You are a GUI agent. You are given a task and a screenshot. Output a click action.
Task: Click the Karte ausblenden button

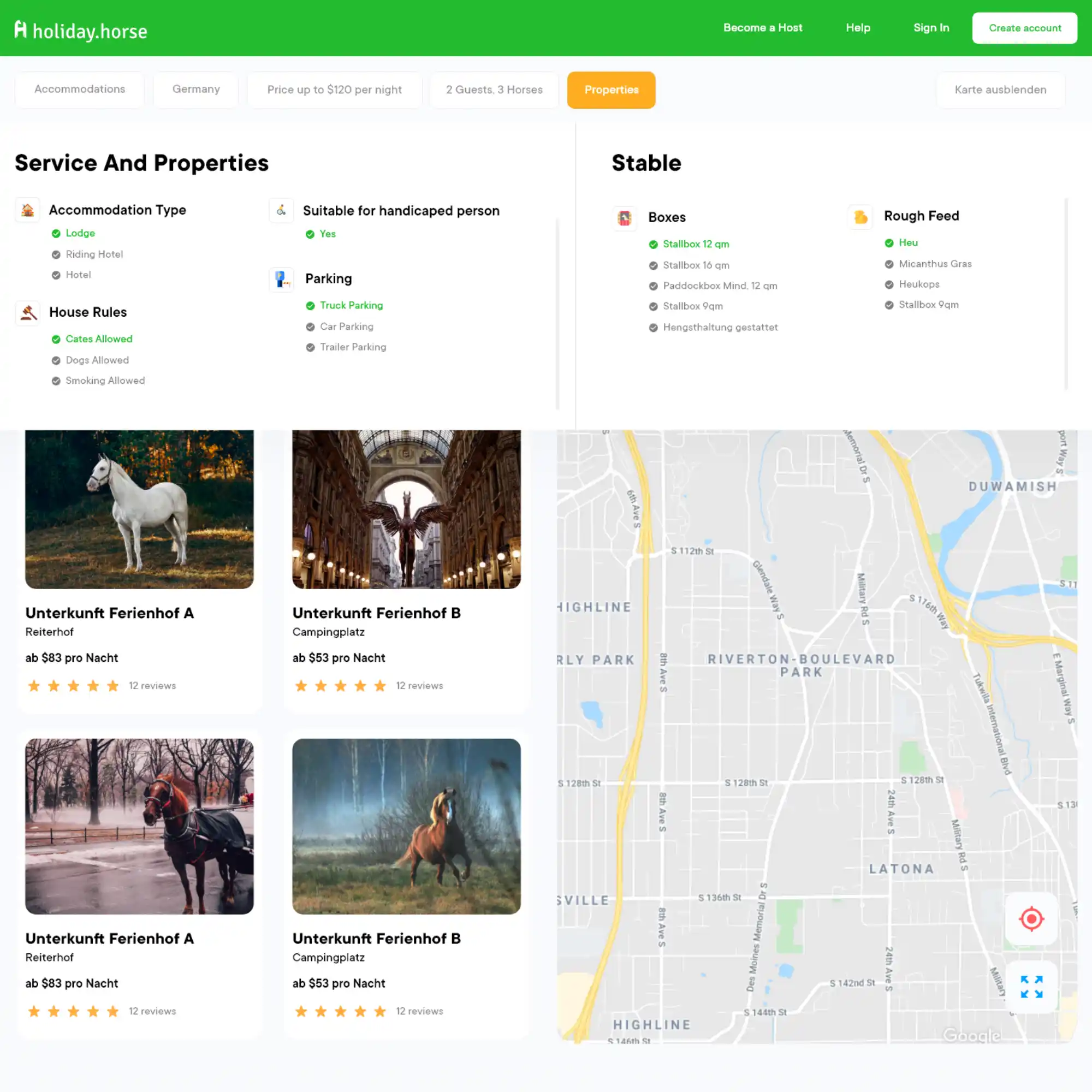(1000, 90)
